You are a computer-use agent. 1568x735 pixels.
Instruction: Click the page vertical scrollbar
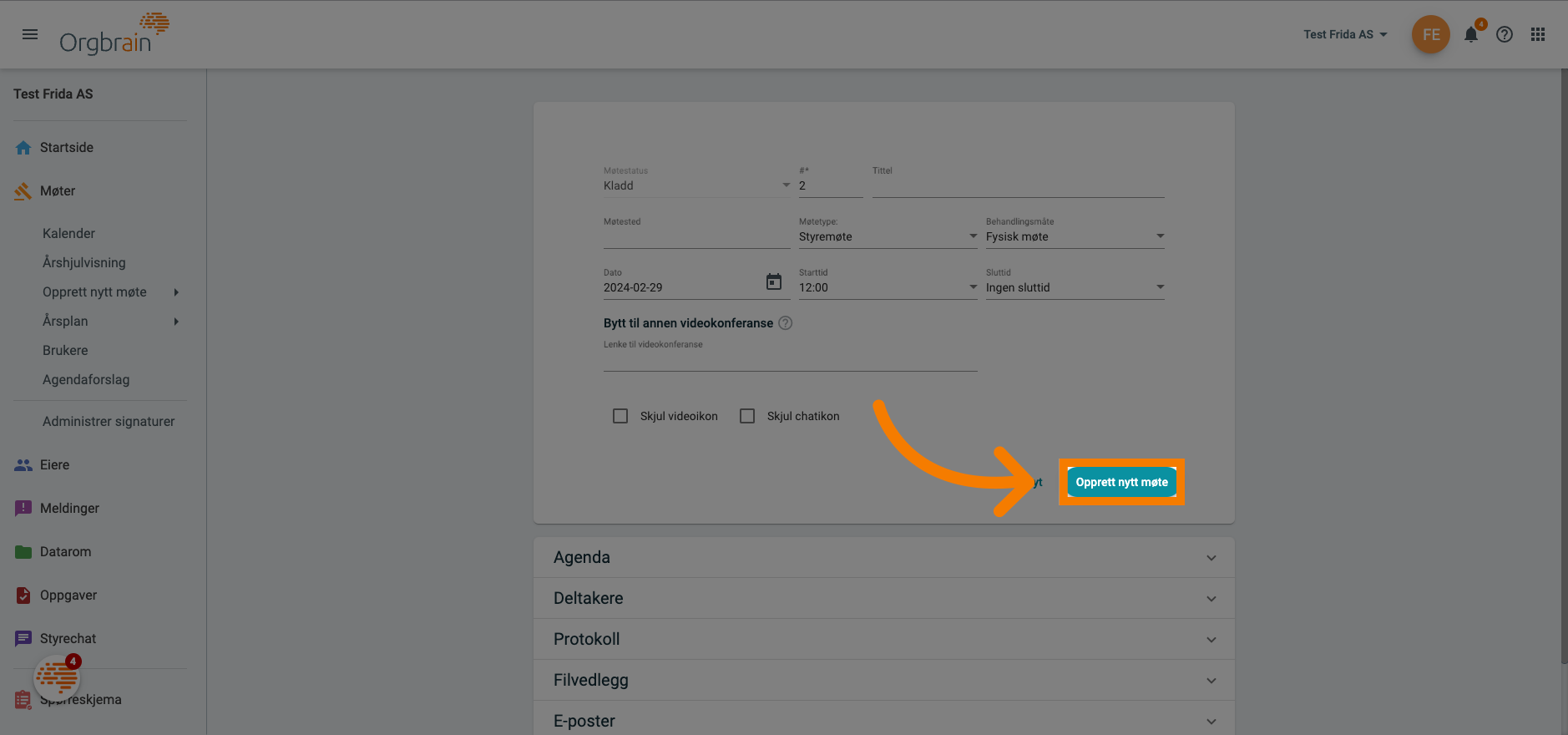(1564, 367)
